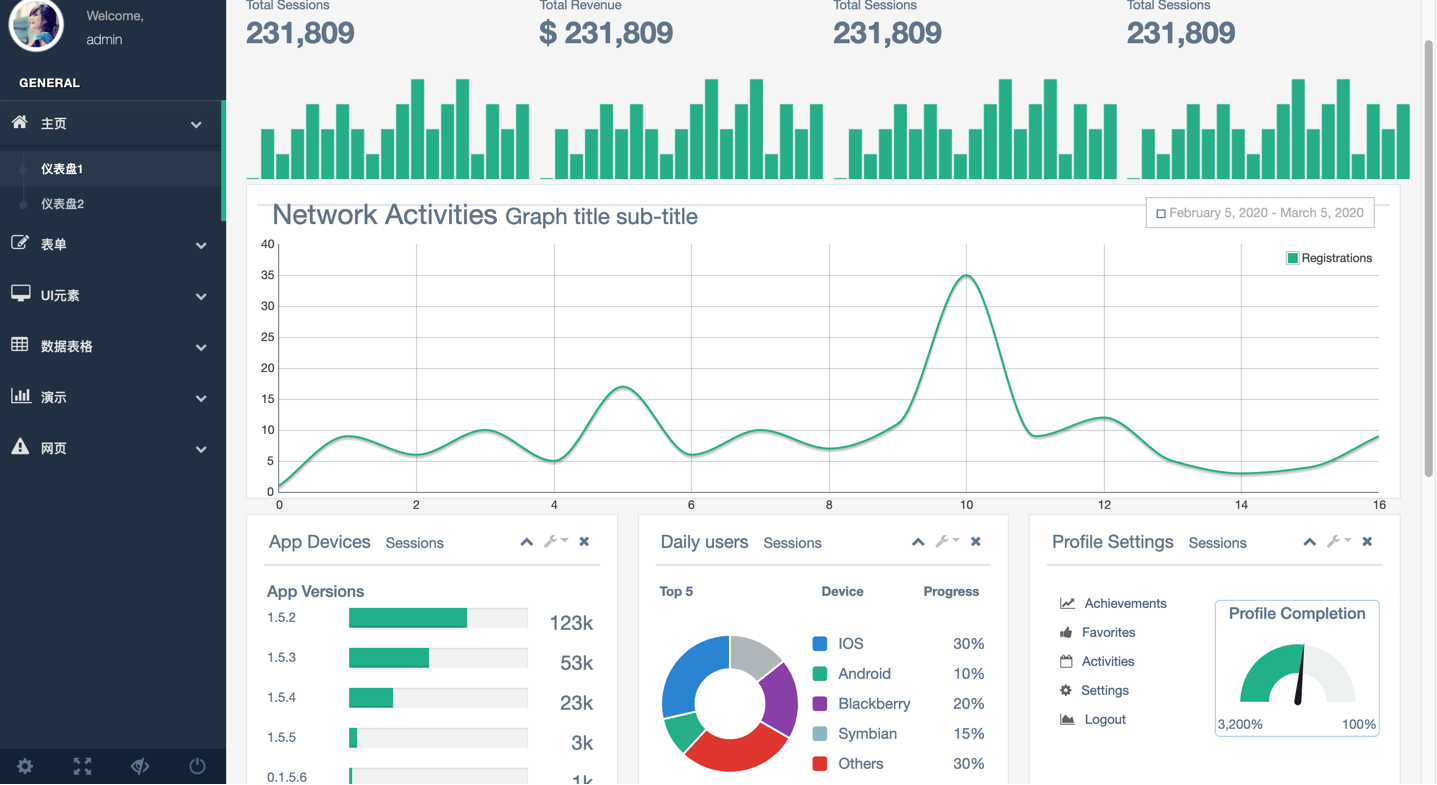Click the calendar icon beside Activities
Screen dimensions: 1437x785
[1066, 662]
